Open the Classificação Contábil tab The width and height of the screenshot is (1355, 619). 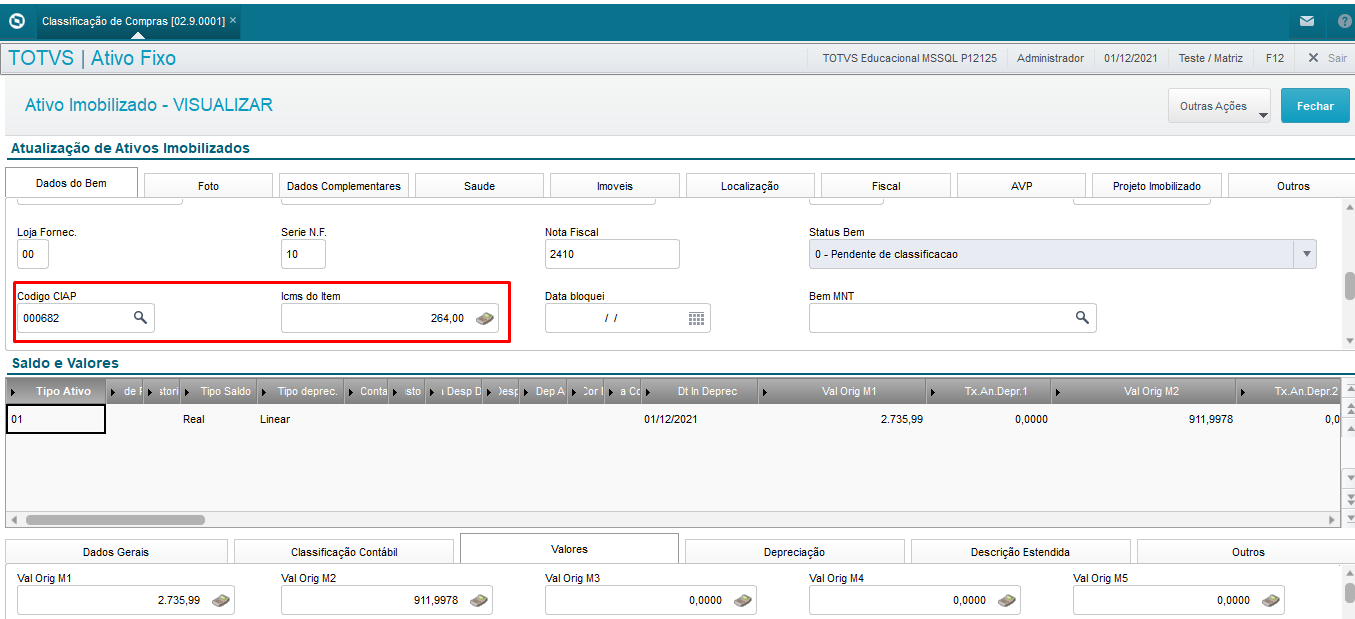[x=344, y=552]
